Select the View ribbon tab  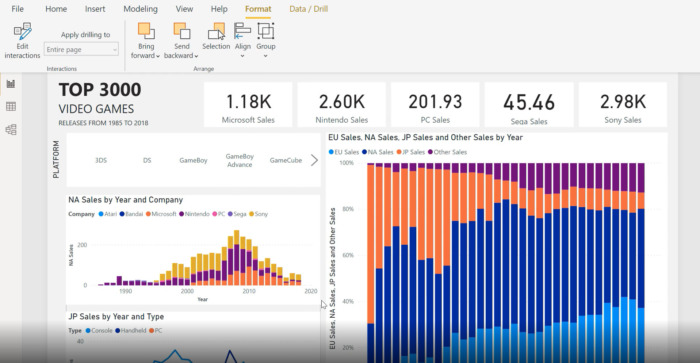point(184,9)
